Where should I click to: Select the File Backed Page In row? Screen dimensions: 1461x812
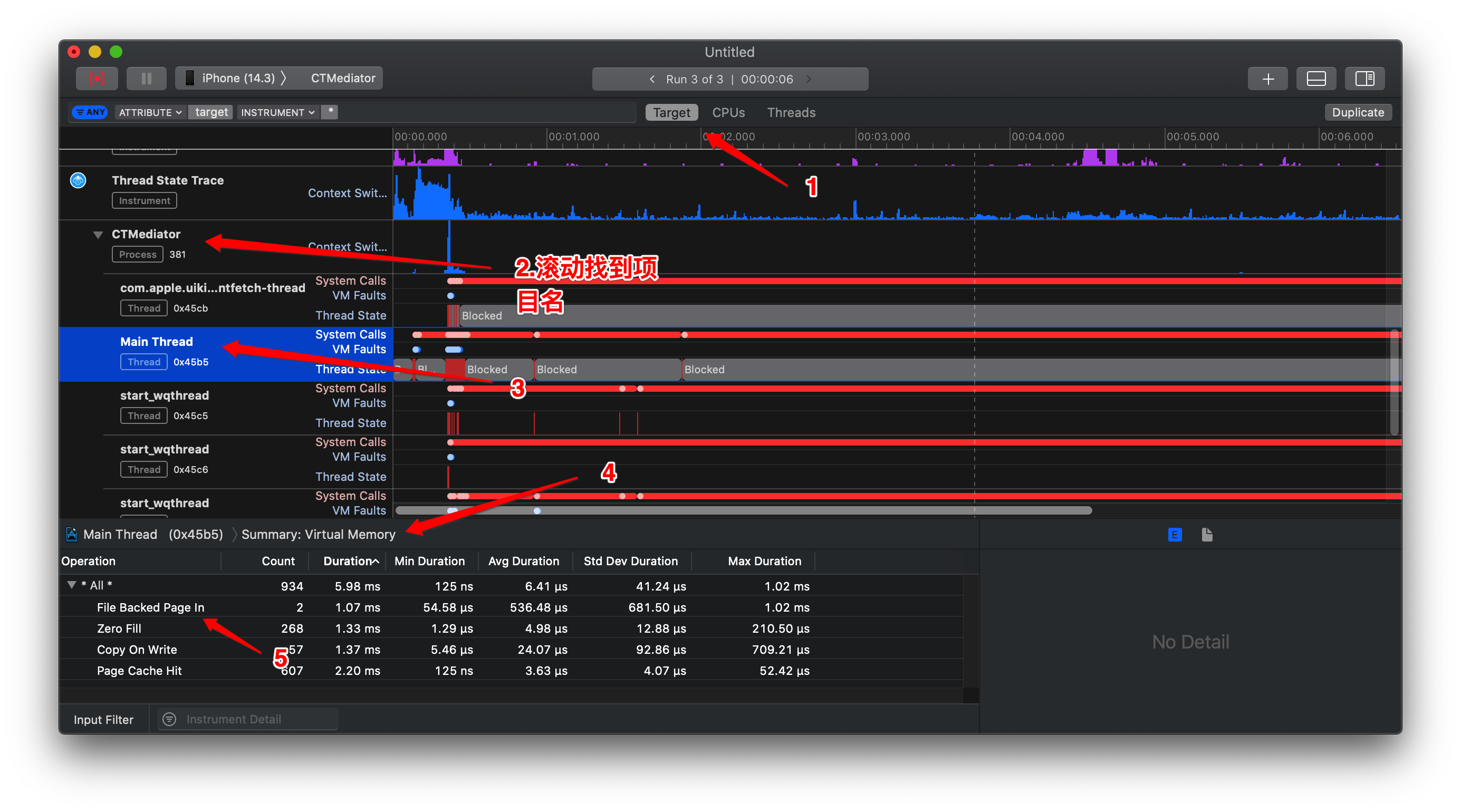click(511, 607)
